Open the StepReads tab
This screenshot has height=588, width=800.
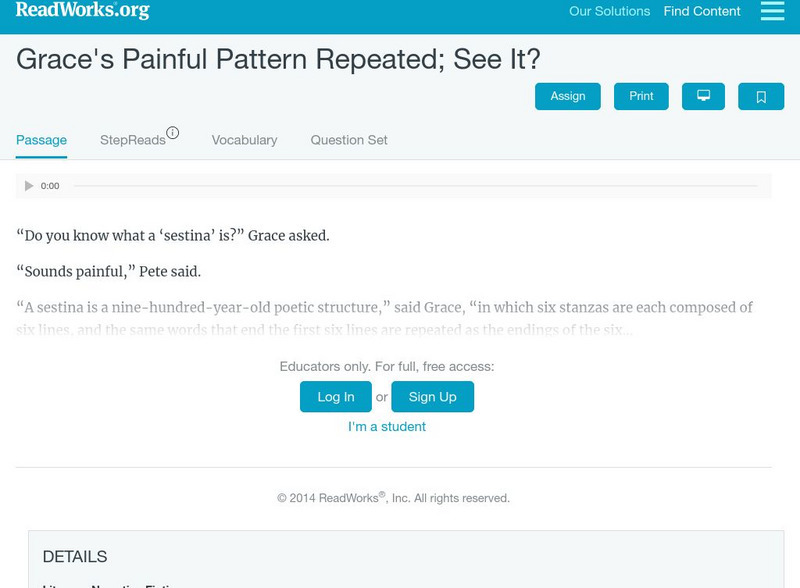(132, 140)
